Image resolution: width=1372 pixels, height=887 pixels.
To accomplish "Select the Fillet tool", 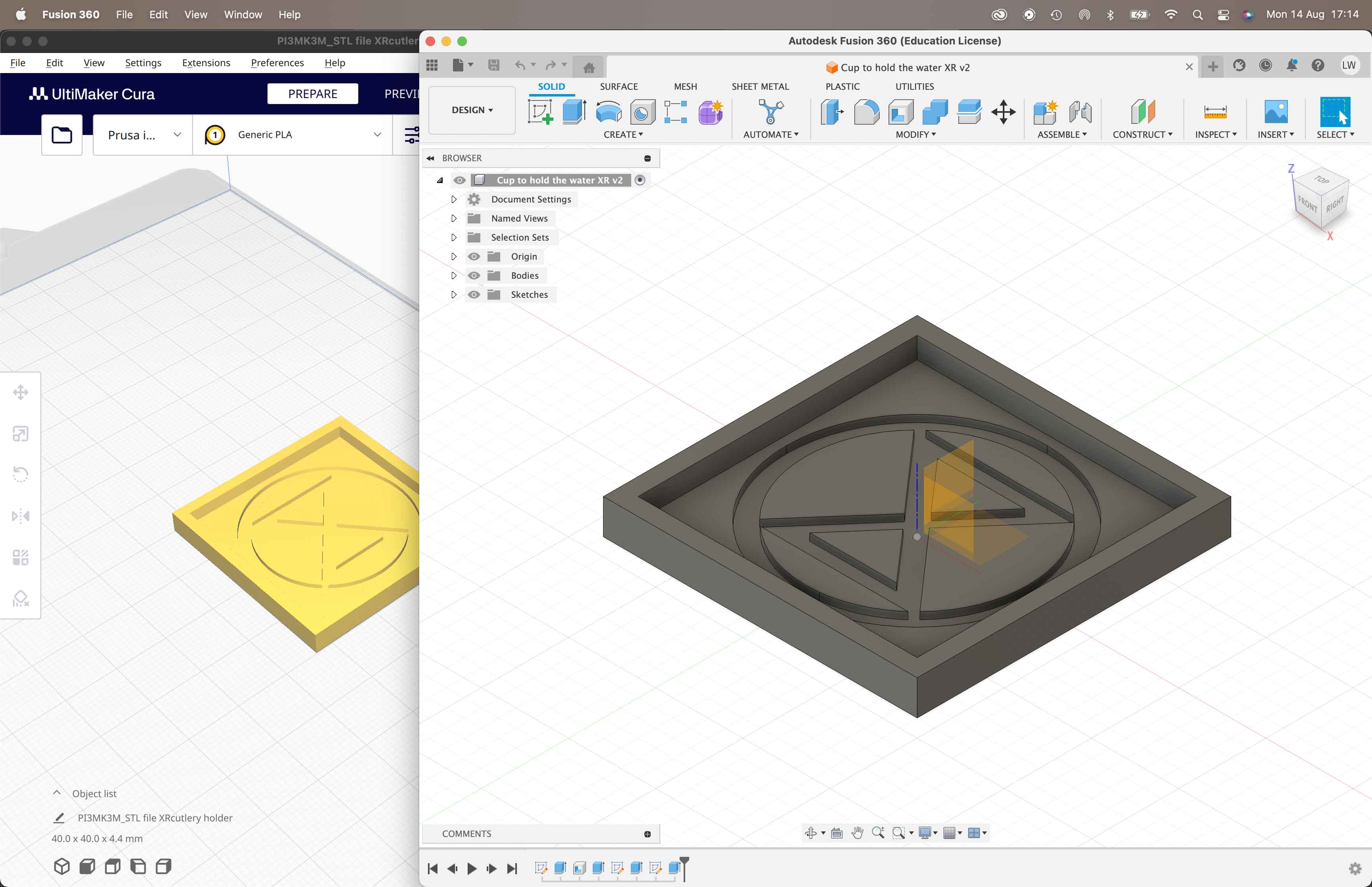I will (x=867, y=111).
